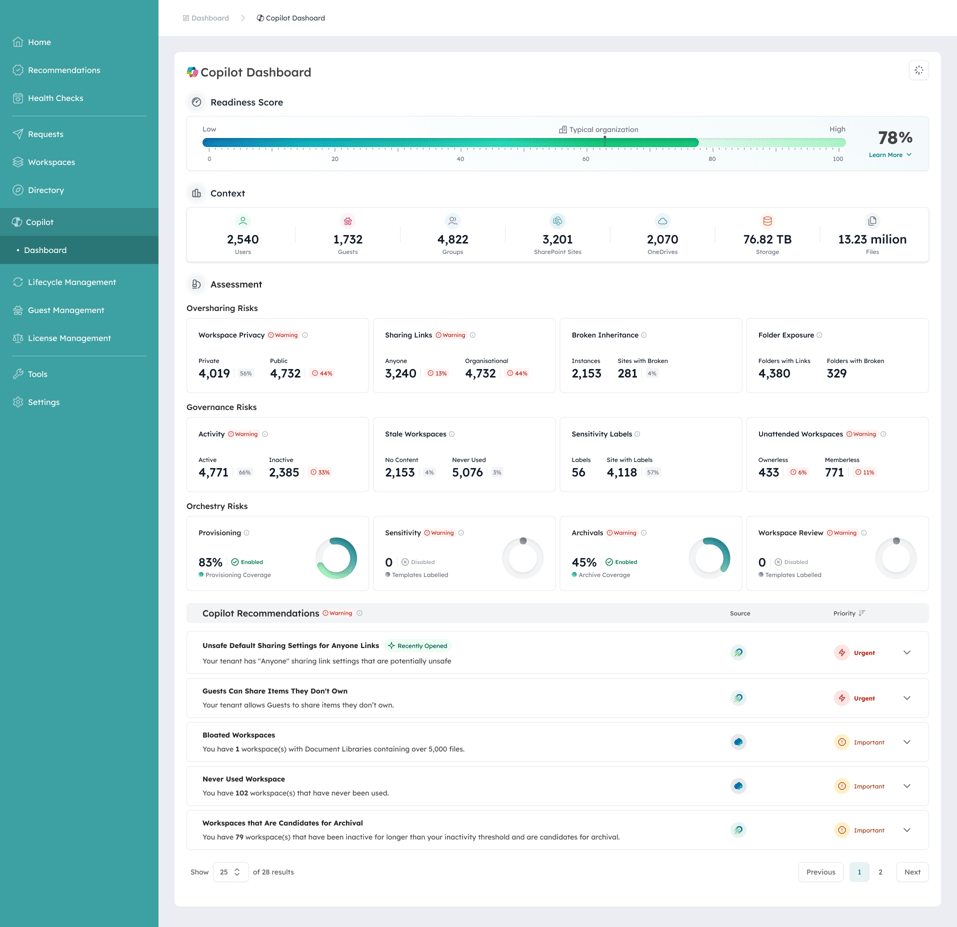Expand Never Used Workspace row
Image resolution: width=957 pixels, height=927 pixels.
click(x=907, y=786)
